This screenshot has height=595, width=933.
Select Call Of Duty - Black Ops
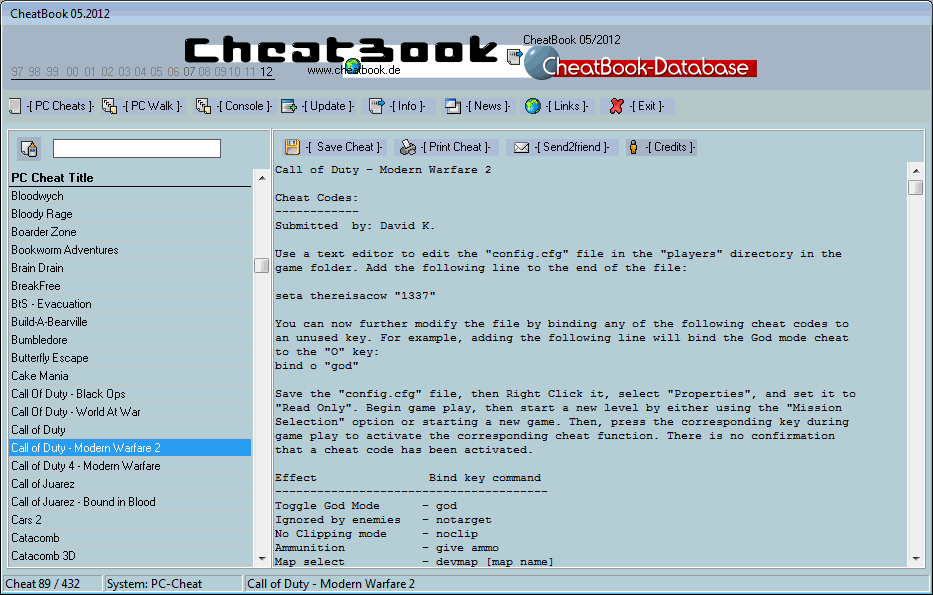(130, 394)
